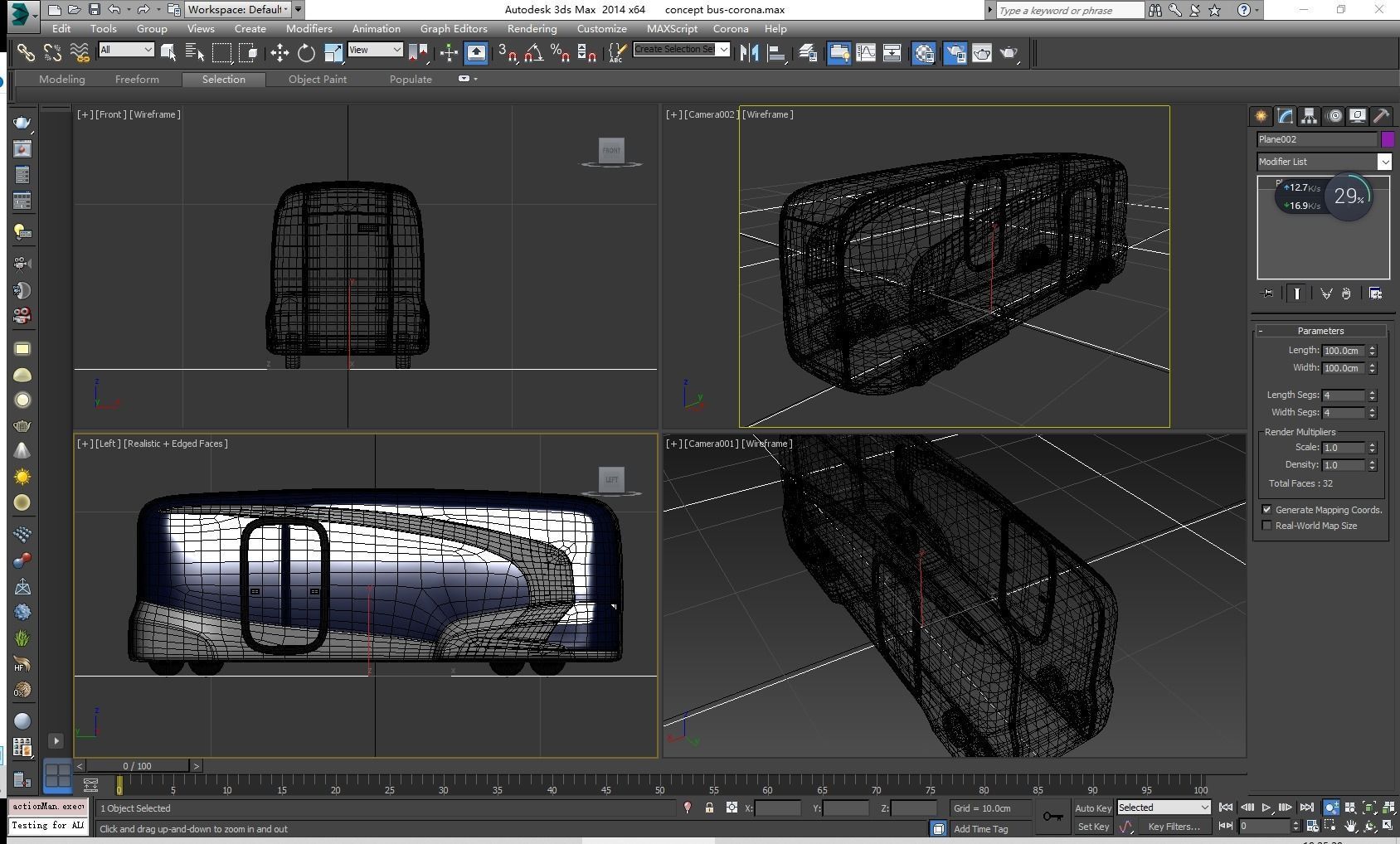Click the teapot icon in left sidebar
This screenshot has height=844, width=1400.
22,123
